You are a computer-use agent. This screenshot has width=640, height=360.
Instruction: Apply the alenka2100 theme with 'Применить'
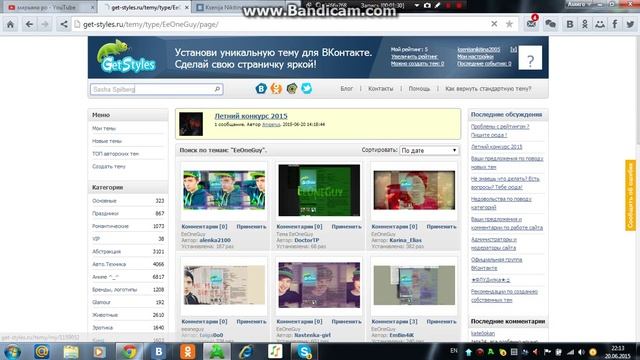(x=251, y=227)
